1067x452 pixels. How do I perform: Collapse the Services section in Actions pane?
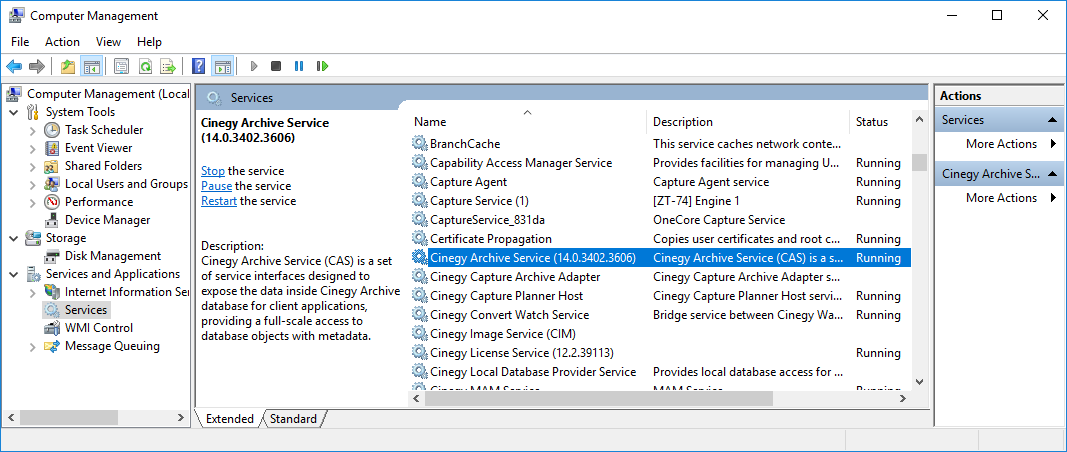1053,120
